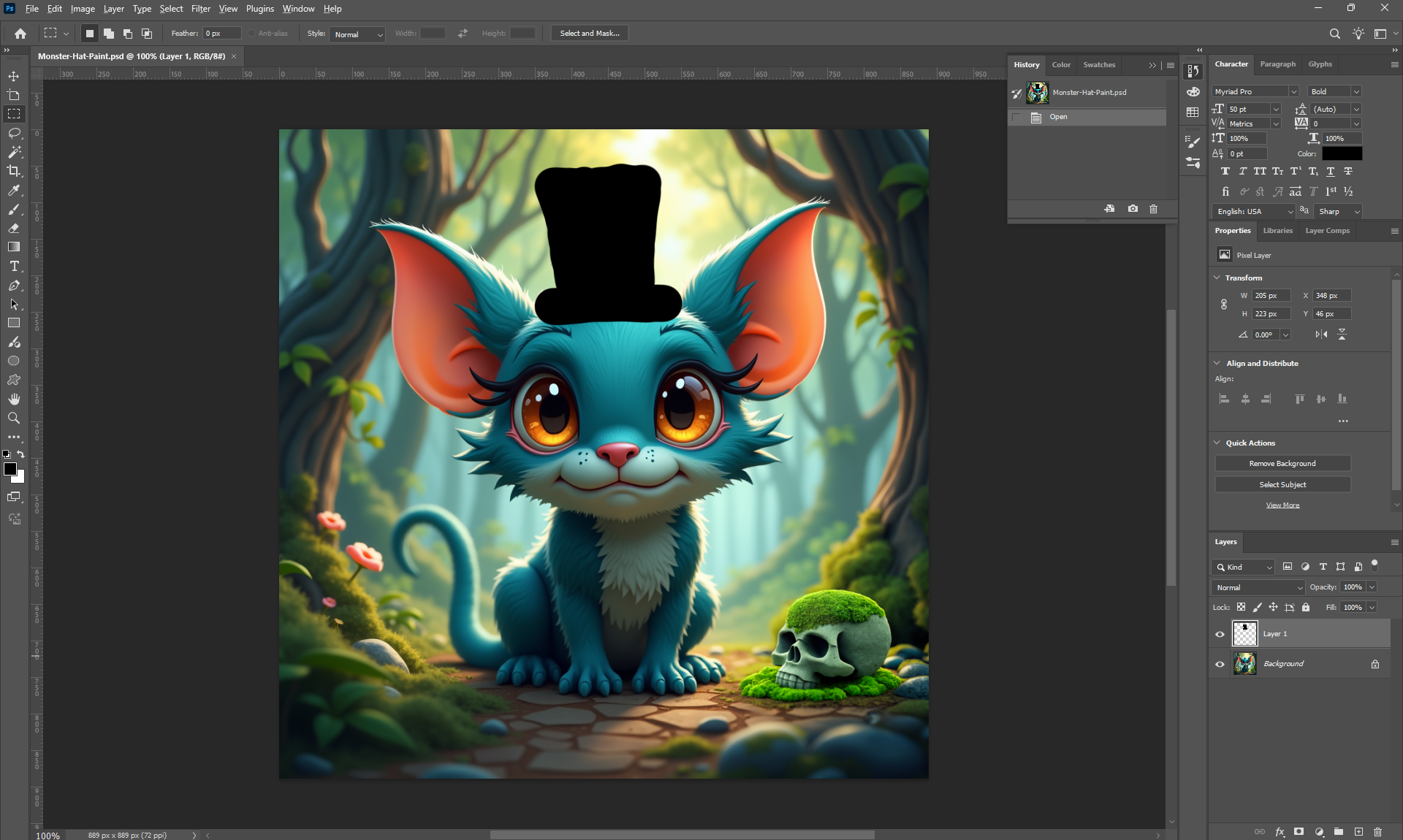Create new snapshot in History panel
The width and height of the screenshot is (1403, 840).
[x=1133, y=209]
